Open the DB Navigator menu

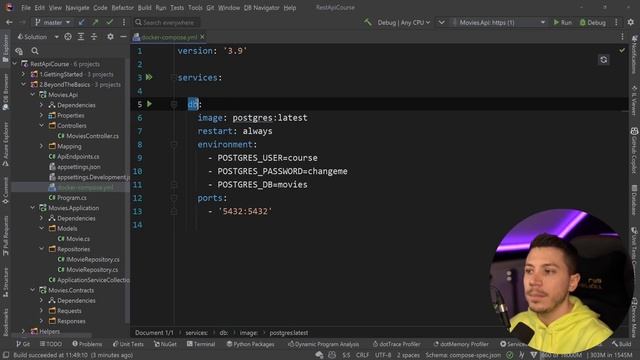point(262,8)
